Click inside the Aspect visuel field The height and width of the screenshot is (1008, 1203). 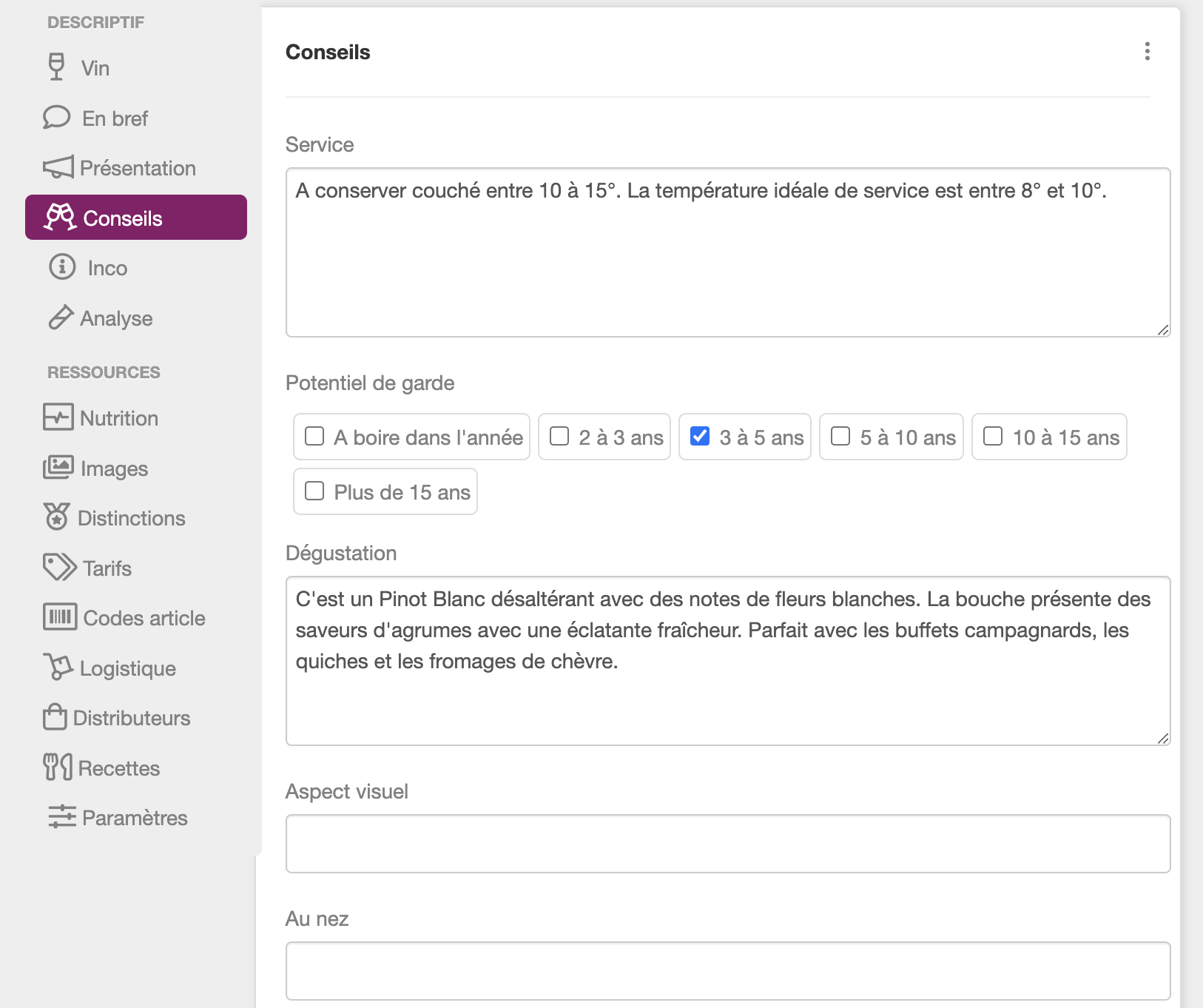[x=728, y=844]
